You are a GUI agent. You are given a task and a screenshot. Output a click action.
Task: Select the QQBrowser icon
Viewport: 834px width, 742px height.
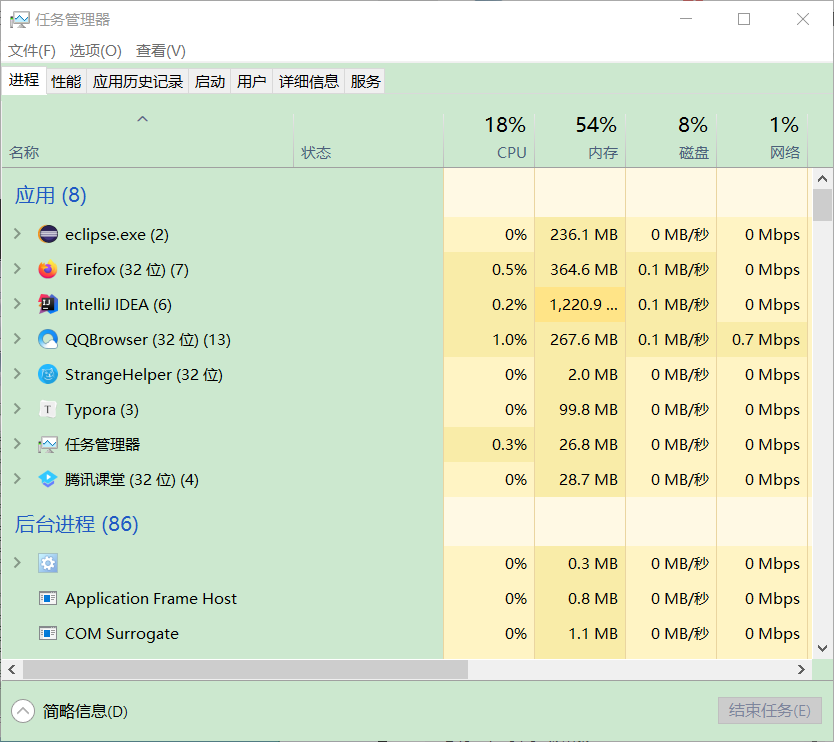point(48,339)
